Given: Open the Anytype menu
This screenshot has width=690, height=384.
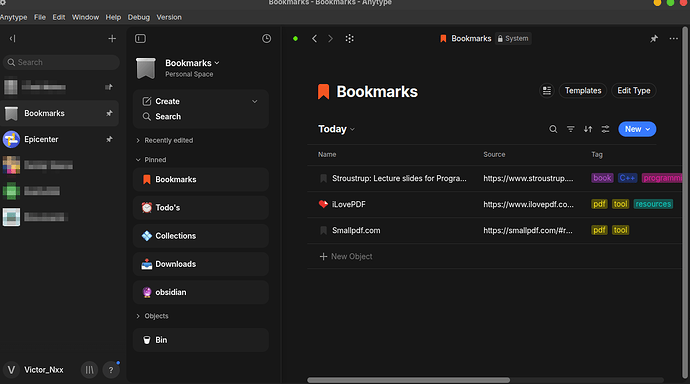Looking at the screenshot, I should tap(13, 17).
